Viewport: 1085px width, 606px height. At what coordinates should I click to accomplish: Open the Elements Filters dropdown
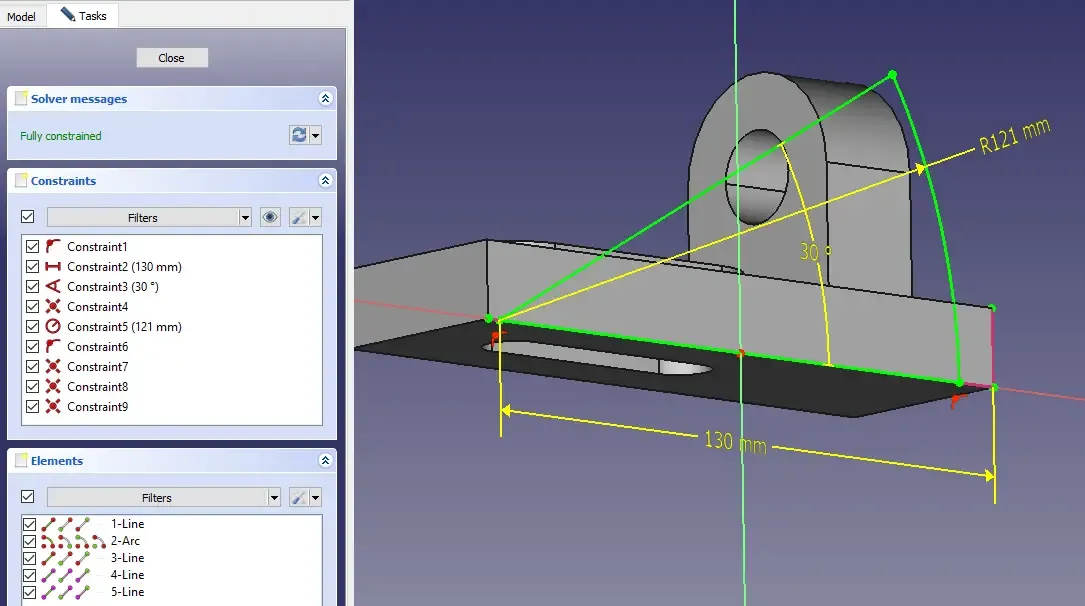tap(163, 498)
